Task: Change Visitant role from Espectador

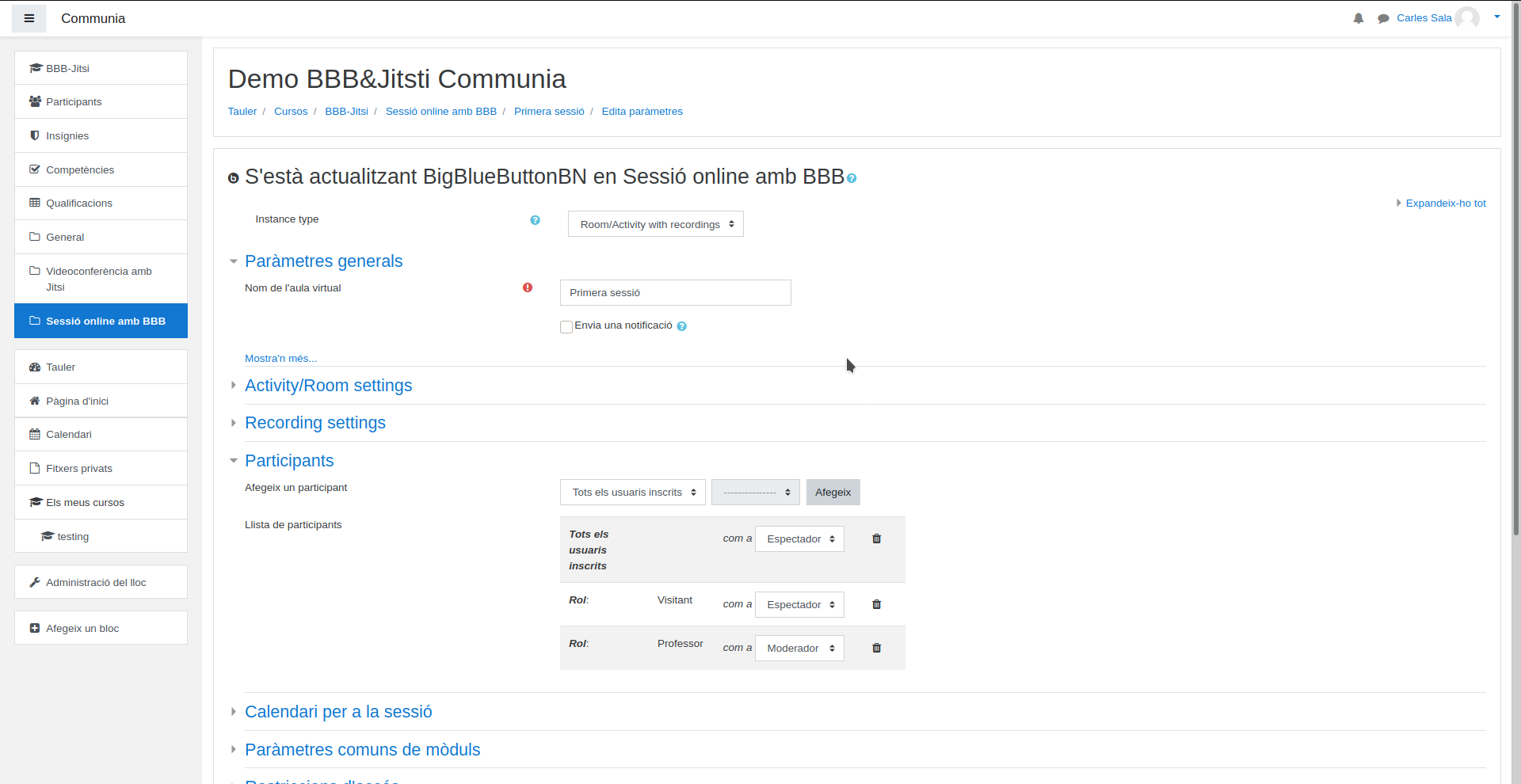Action: point(799,604)
